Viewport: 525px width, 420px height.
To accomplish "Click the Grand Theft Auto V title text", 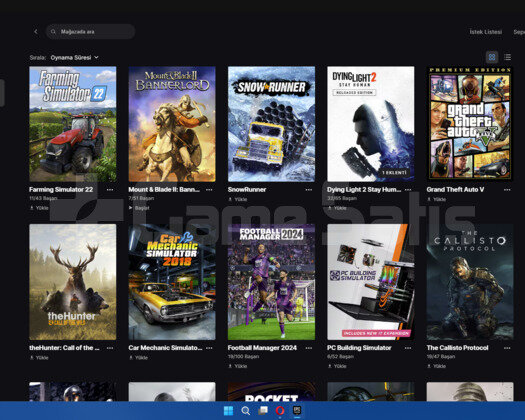I will (455, 190).
